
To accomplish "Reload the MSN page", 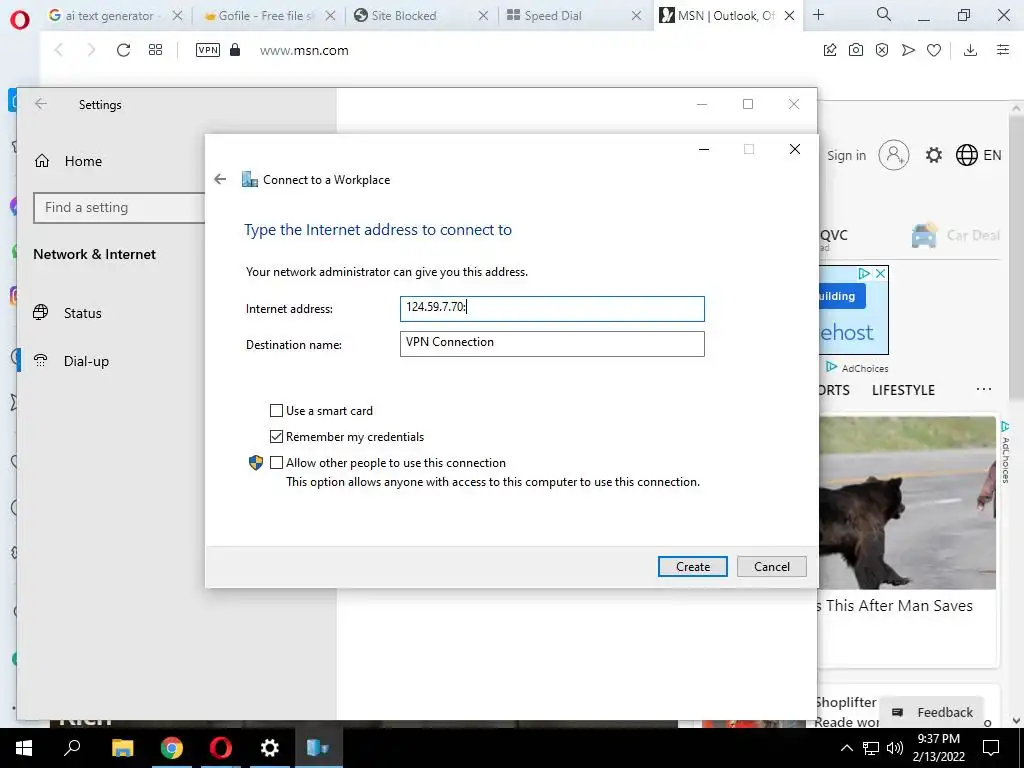I will coord(123,50).
